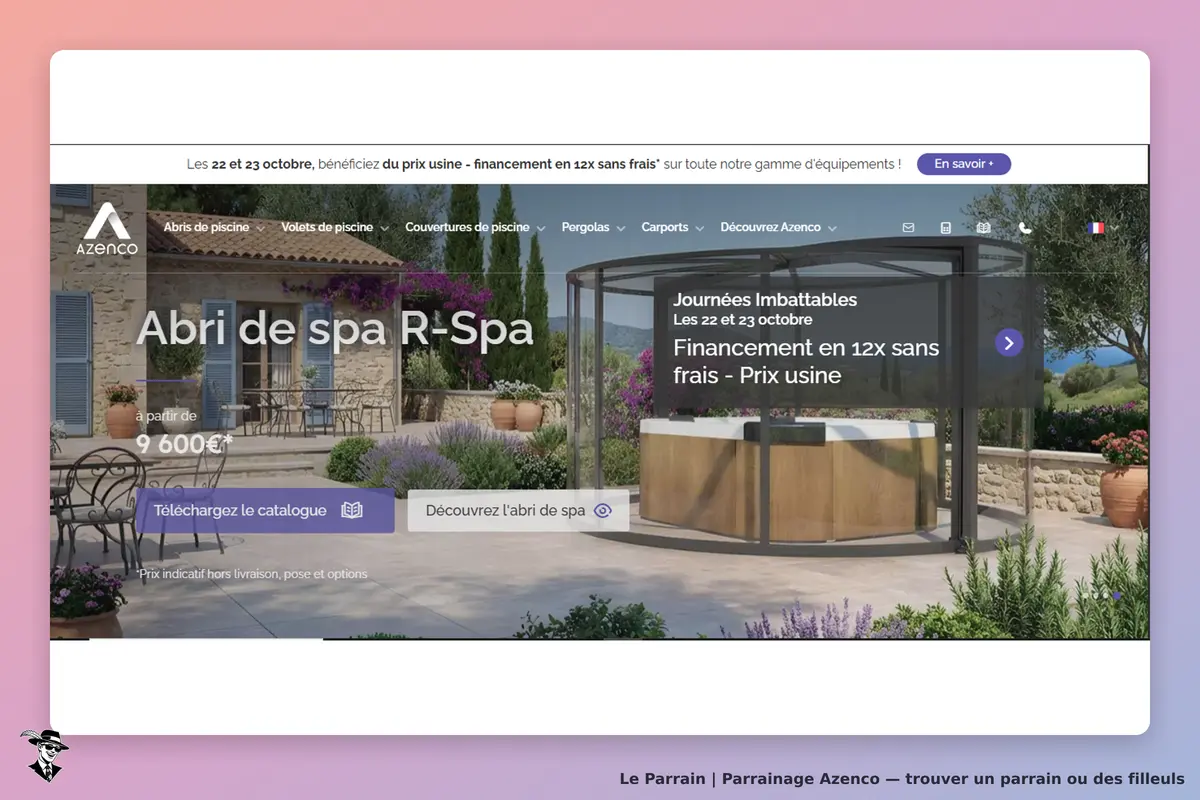Click the purple next-slide arrow

pos(1009,343)
